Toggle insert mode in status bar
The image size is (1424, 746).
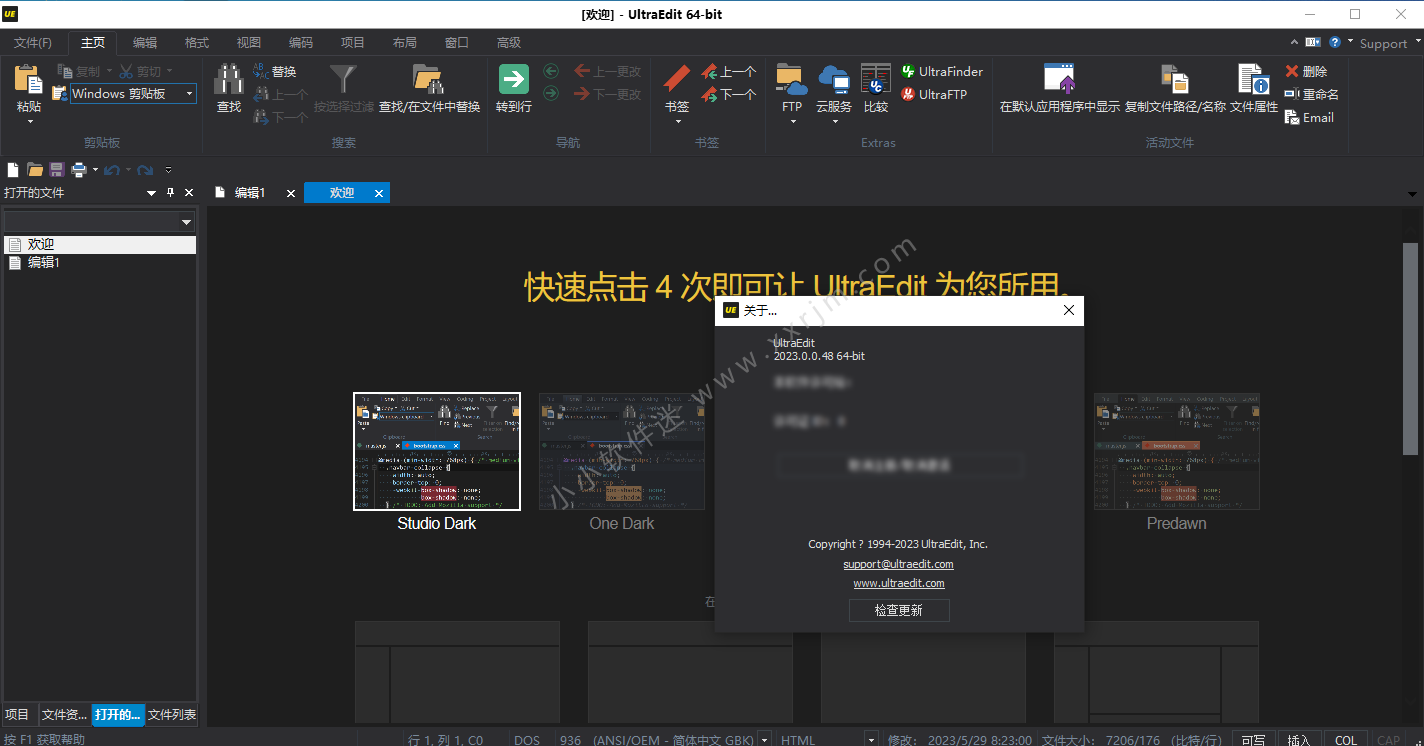(1299, 740)
